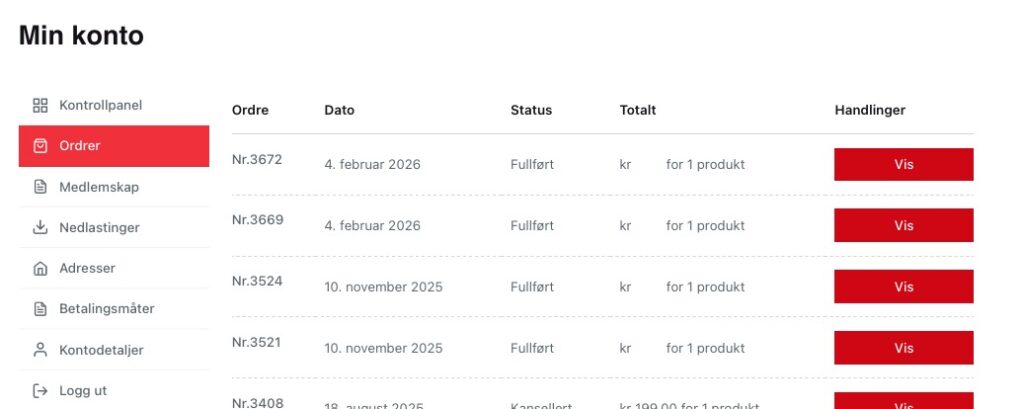Viewport: 1024px width, 409px height.
Task: Click the Nr.3521 order link
Action: (257, 342)
